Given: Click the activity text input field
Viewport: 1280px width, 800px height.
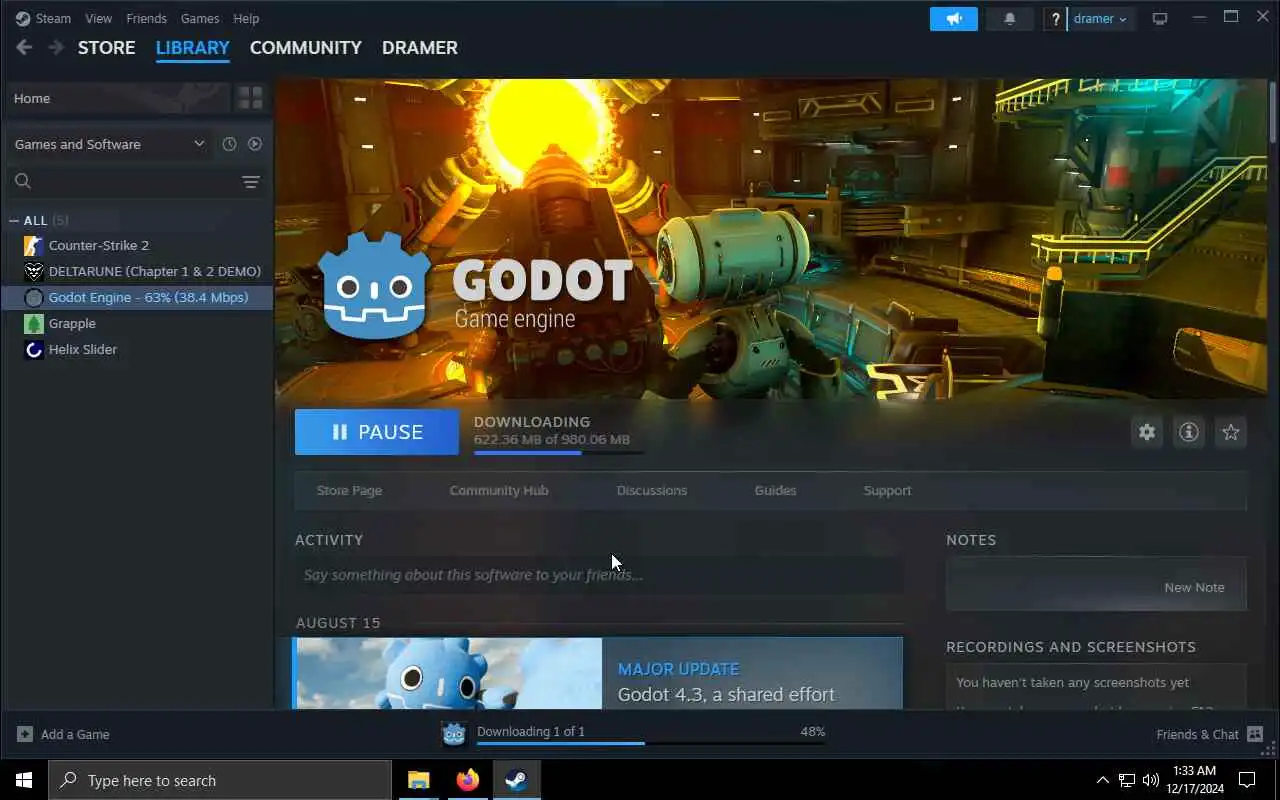Looking at the screenshot, I should [599, 575].
